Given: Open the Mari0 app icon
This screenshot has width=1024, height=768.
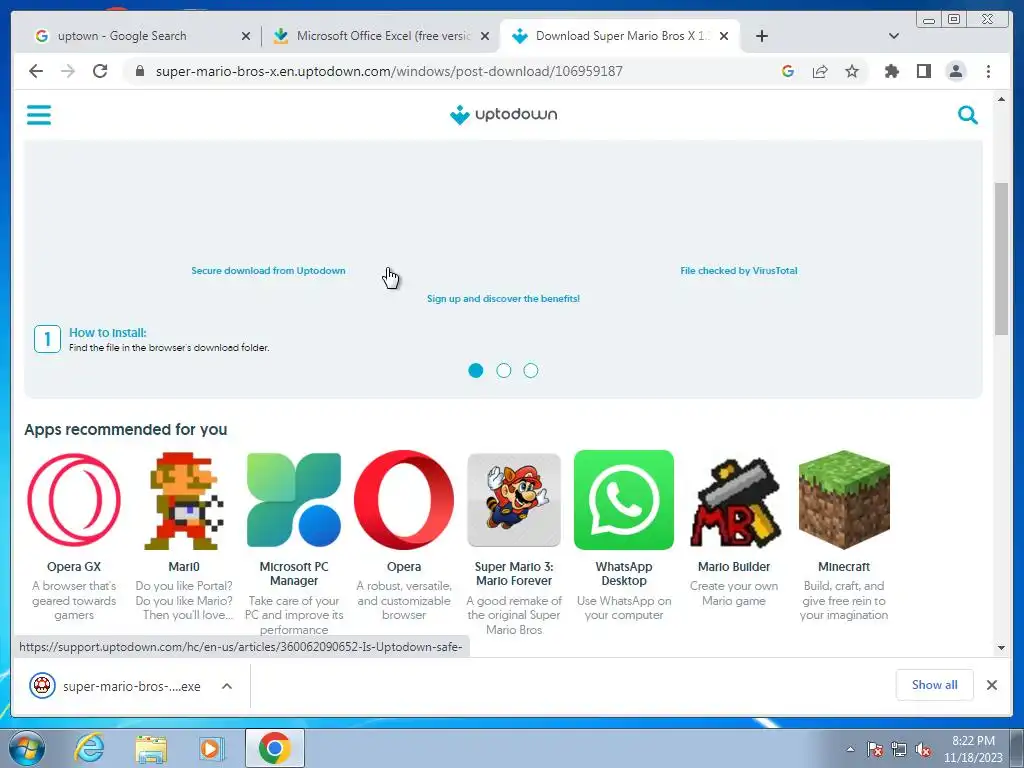Looking at the screenshot, I should point(184,500).
